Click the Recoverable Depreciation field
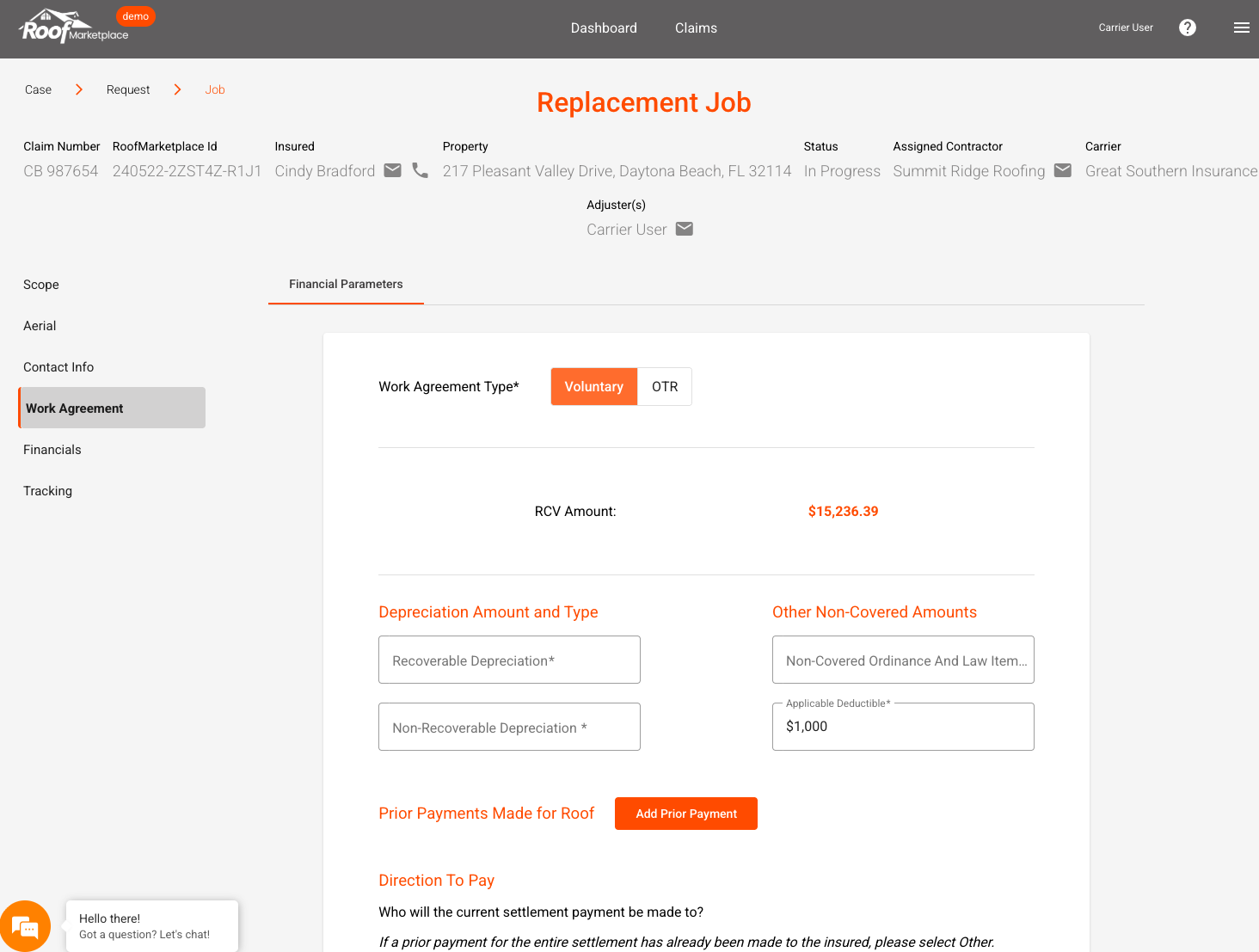Viewport: 1259px width, 952px height. point(509,660)
